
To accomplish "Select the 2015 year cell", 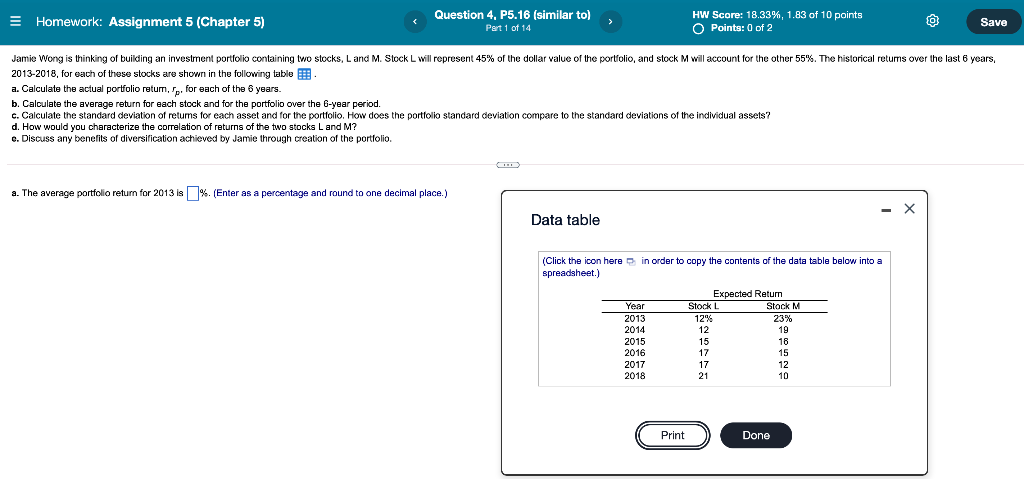I will (635, 341).
